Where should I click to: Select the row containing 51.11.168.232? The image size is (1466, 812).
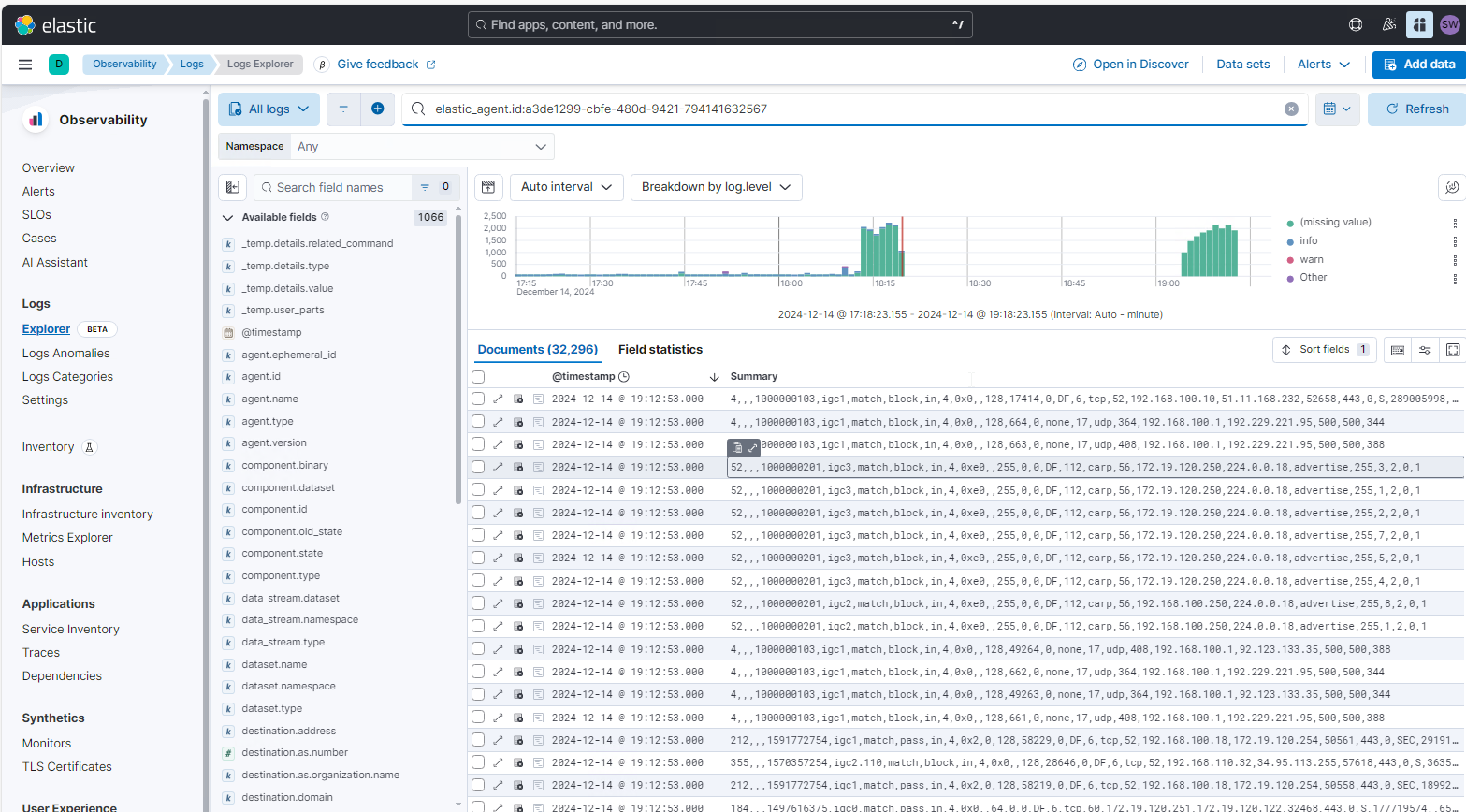(x=478, y=399)
